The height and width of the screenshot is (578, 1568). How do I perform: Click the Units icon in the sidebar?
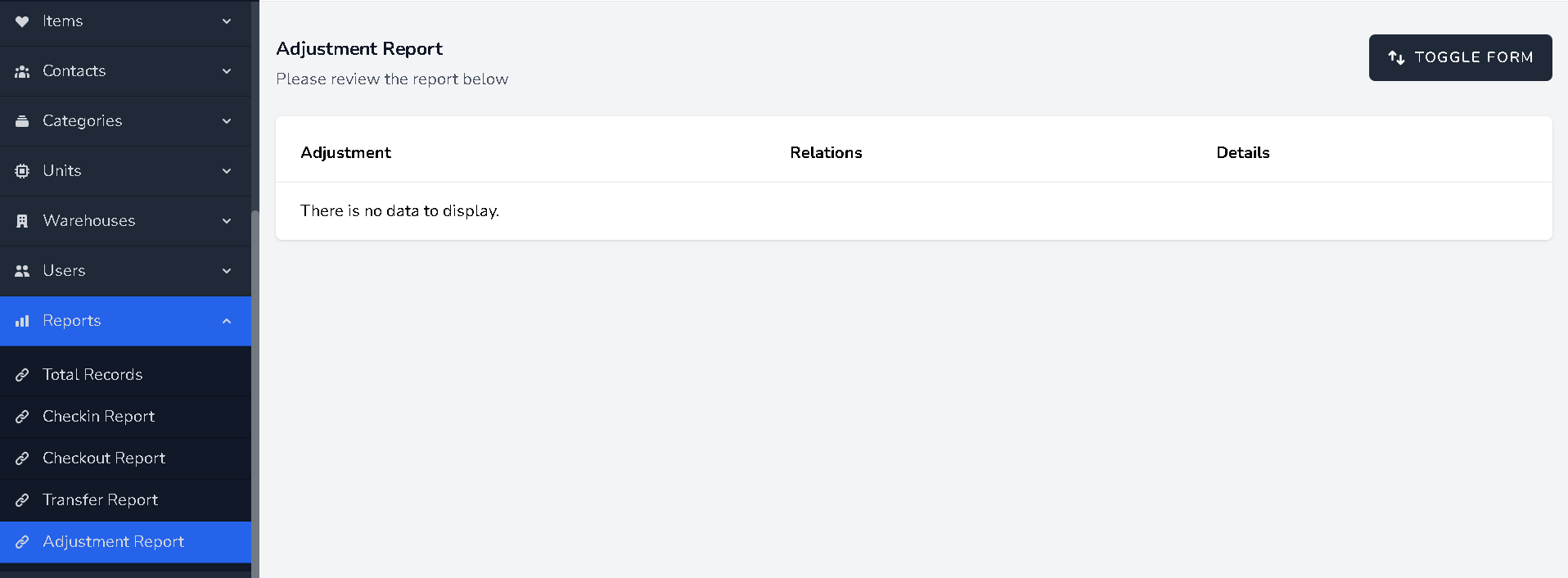[x=22, y=170]
